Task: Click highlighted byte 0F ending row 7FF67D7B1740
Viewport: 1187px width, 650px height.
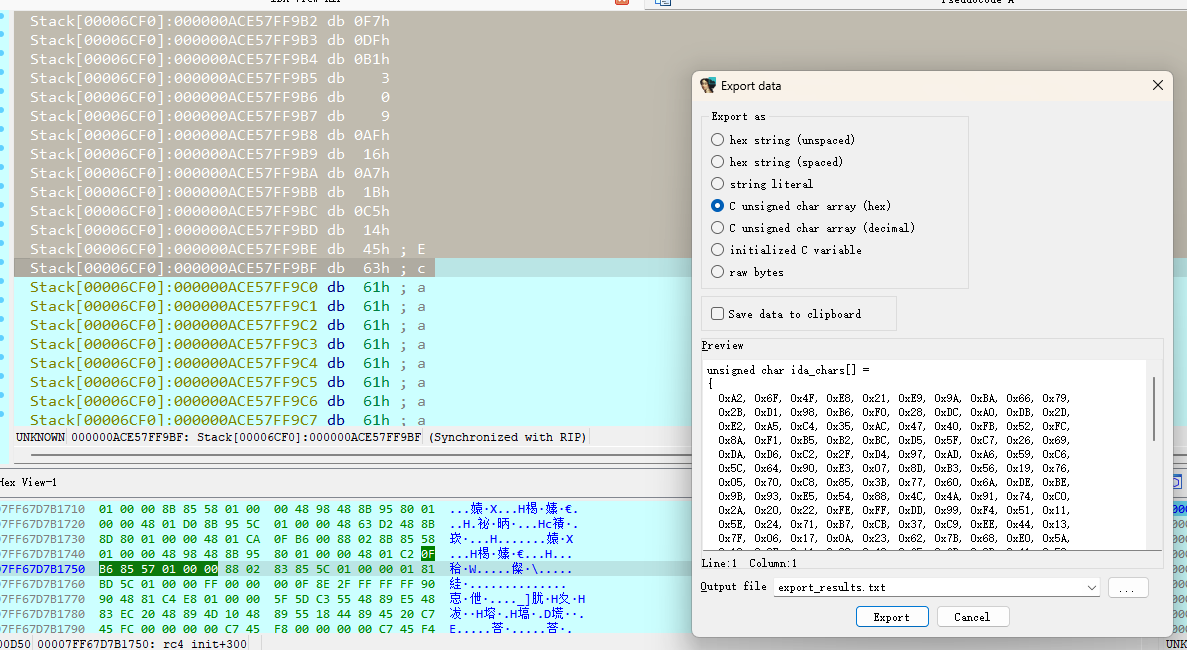Action: tap(428, 554)
